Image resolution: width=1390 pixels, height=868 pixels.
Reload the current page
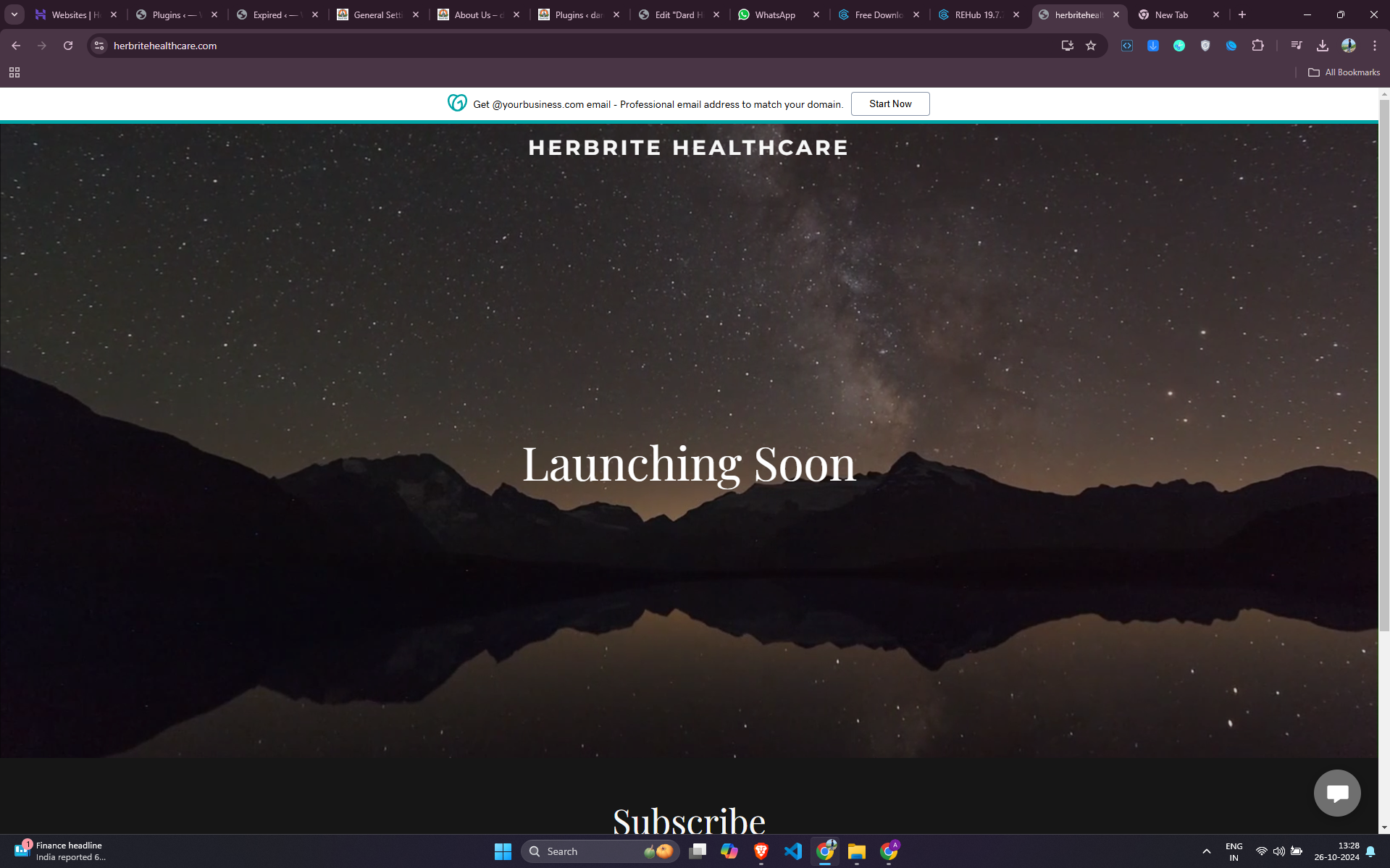pyautogui.click(x=68, y=46)
